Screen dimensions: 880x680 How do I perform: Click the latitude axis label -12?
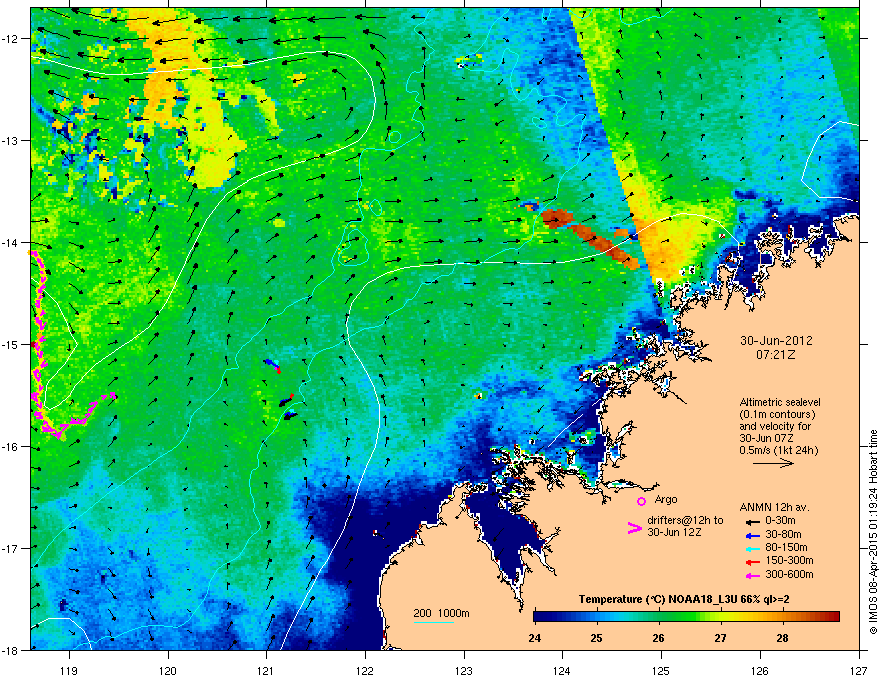11,39
